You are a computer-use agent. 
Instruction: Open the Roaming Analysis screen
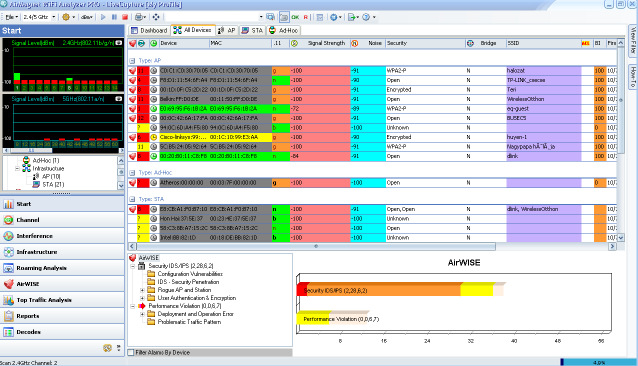tap(62, 268)
